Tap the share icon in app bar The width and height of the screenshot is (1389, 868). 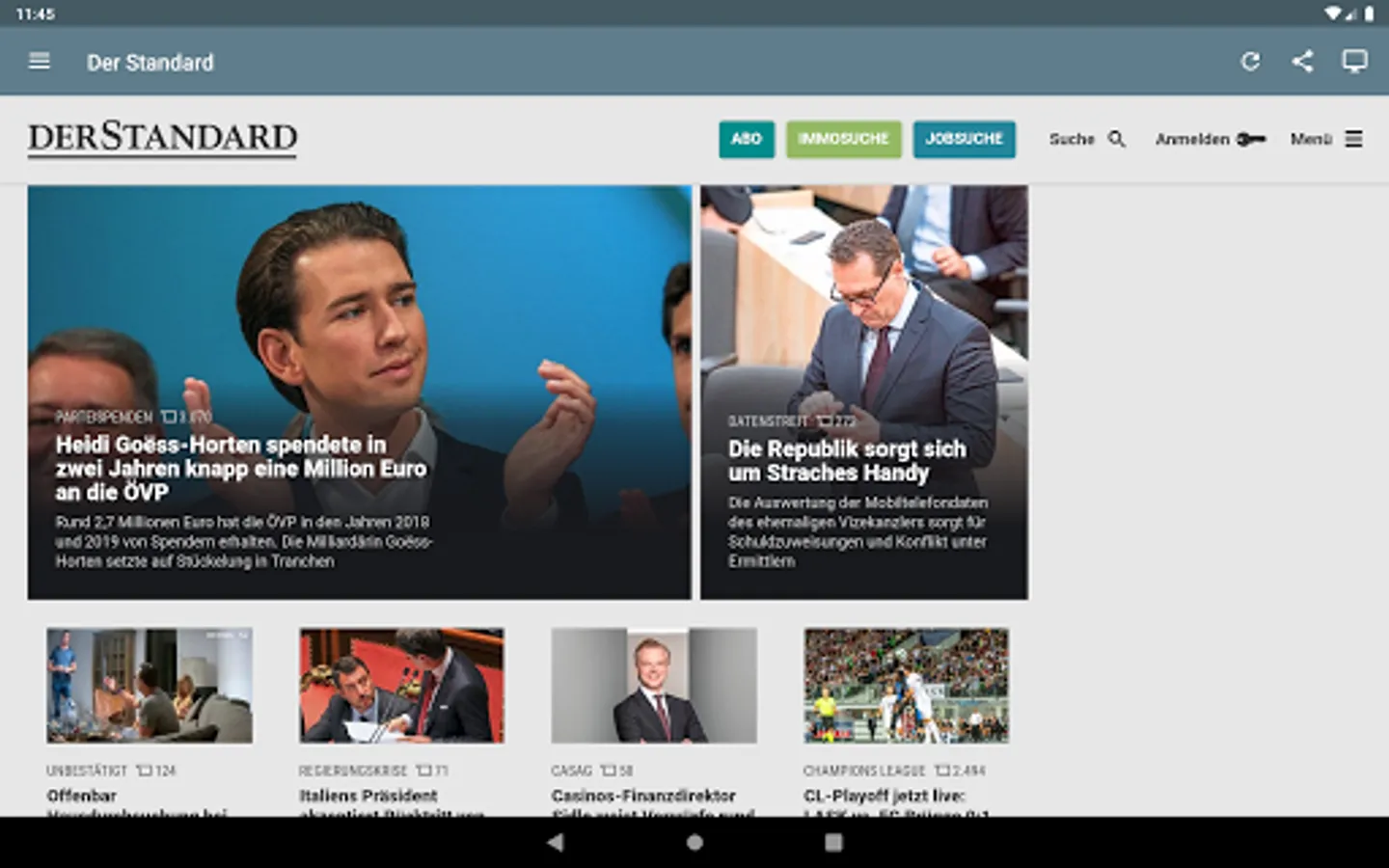click(1302, 62)
